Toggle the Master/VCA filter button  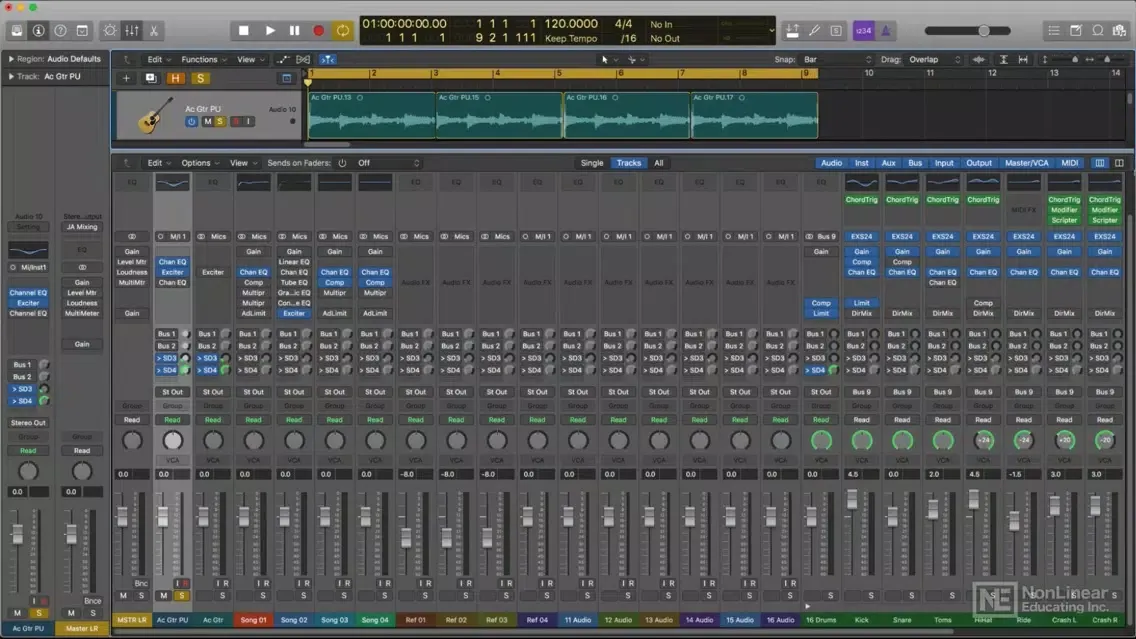[x=1026, y=163]
